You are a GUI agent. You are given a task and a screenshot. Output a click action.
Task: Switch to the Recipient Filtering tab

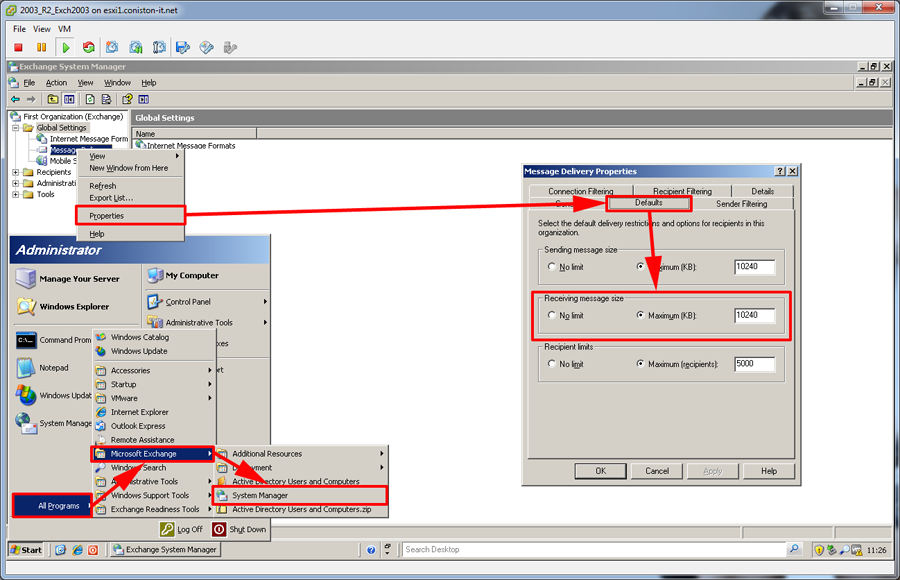coord(682,191)
